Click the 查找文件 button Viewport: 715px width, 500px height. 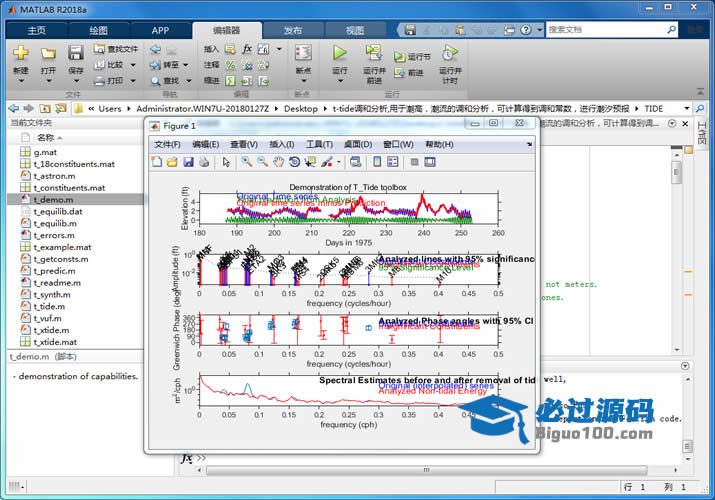116,49
